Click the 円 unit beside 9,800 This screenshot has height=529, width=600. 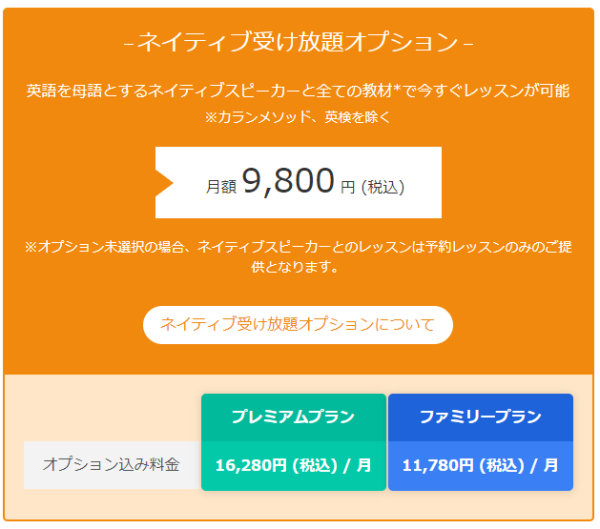point(348,188)
